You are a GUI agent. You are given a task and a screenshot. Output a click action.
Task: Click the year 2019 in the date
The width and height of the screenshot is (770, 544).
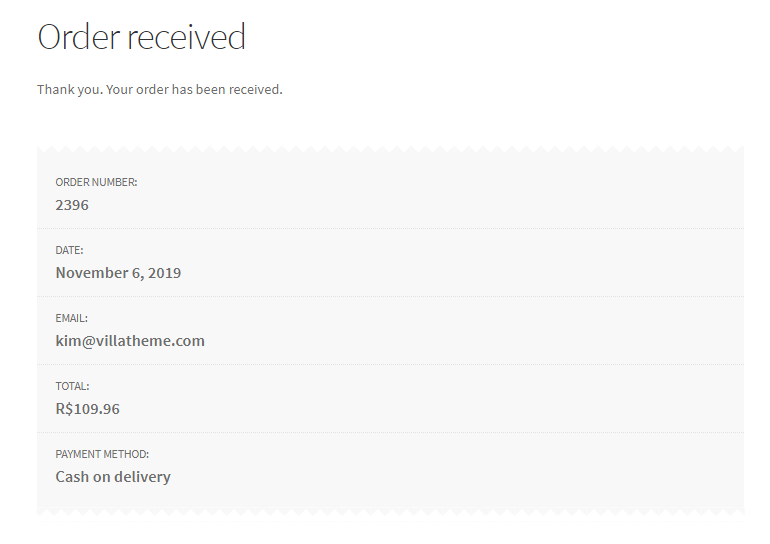[165, 273]
